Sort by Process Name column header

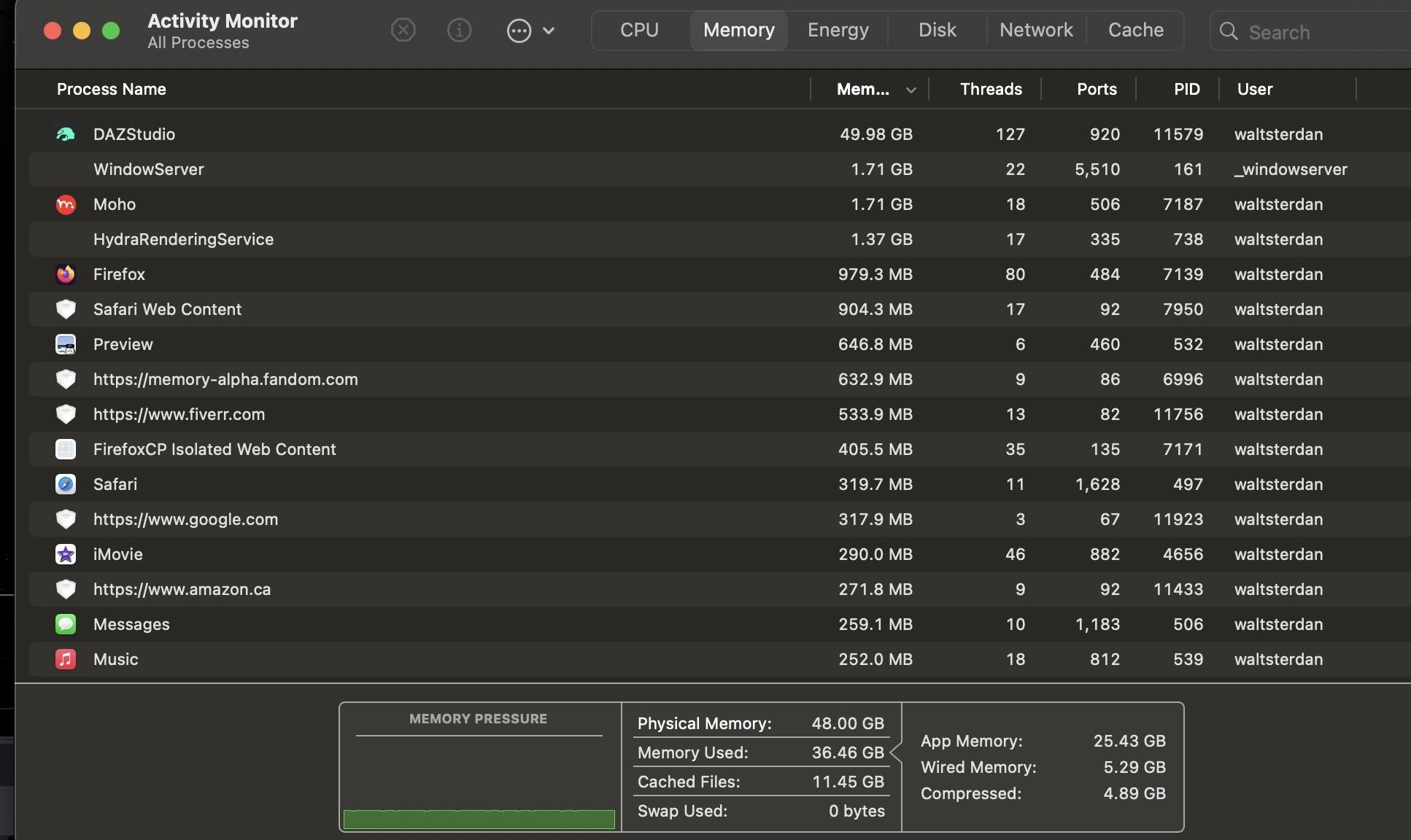[x=112, y=89]
